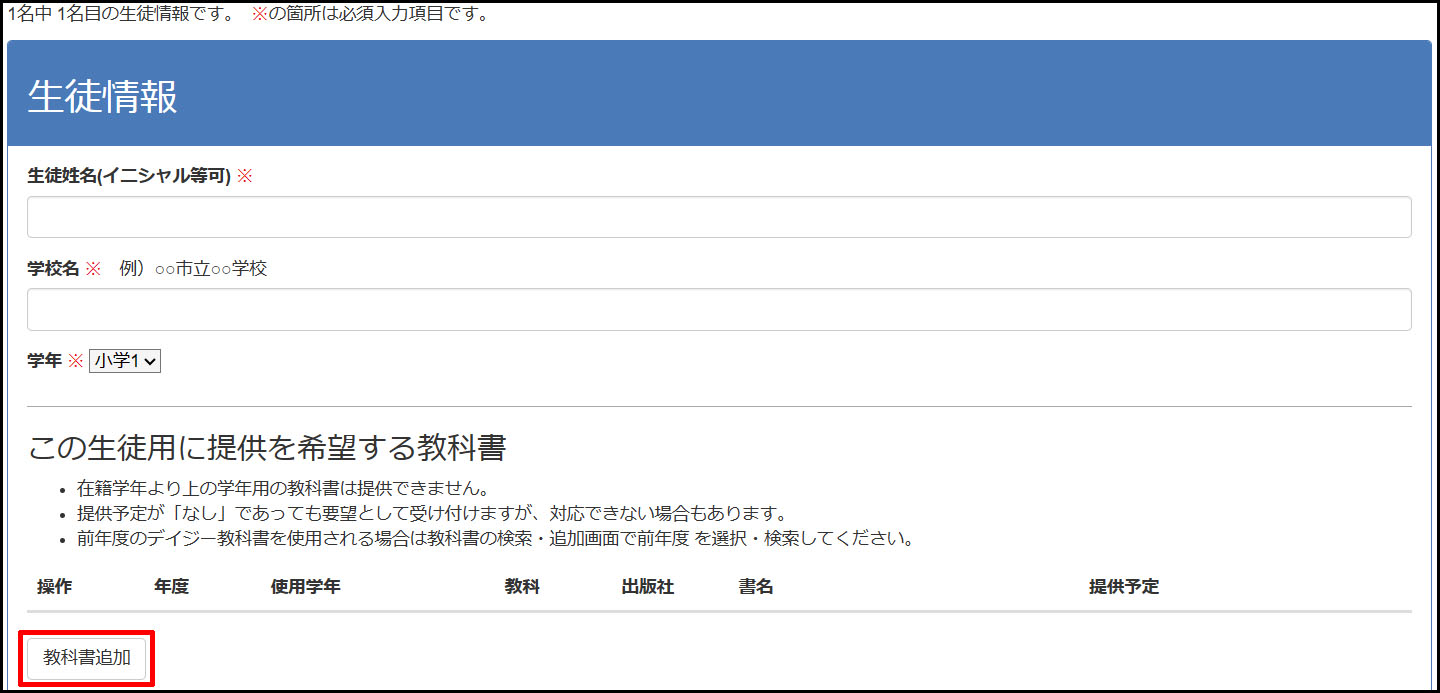
Task: Select the 出版社 column header
Action: click(x=647, y=587)
